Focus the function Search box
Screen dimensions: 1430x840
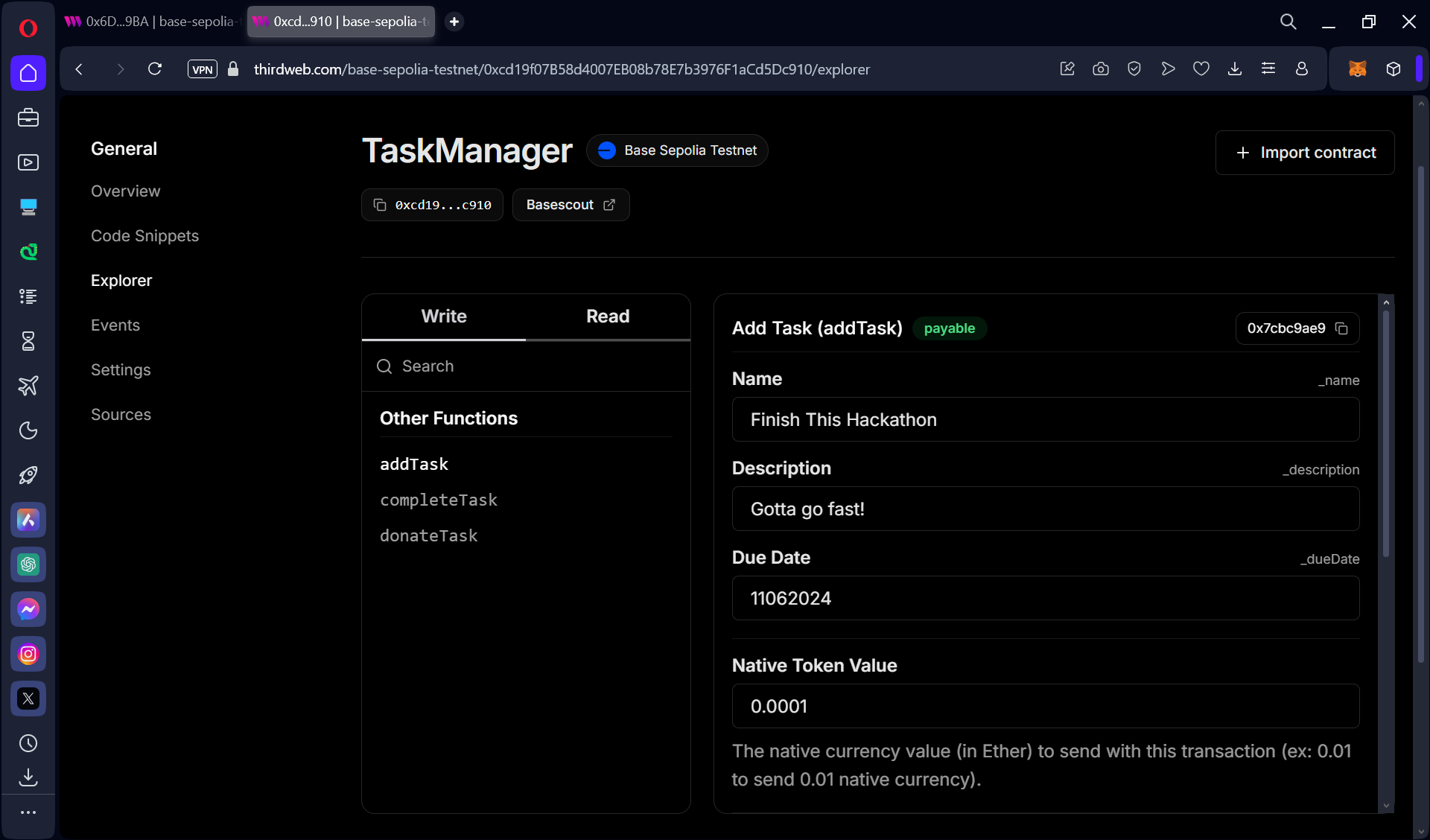[x=526, y=366]
